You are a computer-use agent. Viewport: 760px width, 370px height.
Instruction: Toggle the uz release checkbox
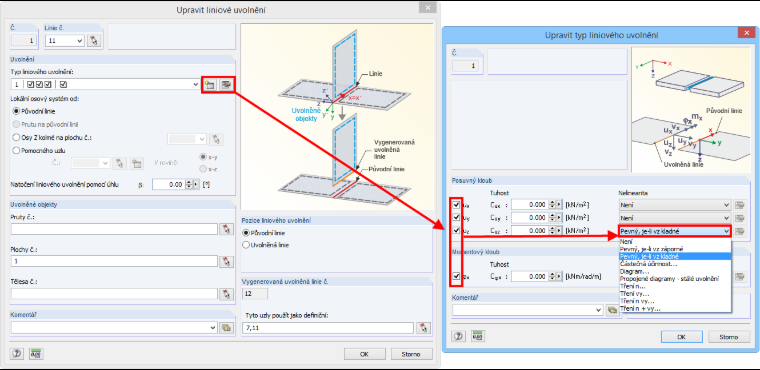click(457, 231)
